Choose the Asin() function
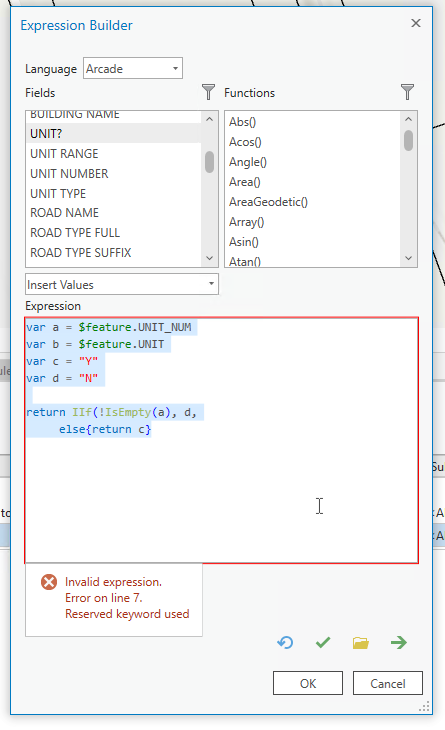Screen dimensions: 445x730 tap(244, 242)
